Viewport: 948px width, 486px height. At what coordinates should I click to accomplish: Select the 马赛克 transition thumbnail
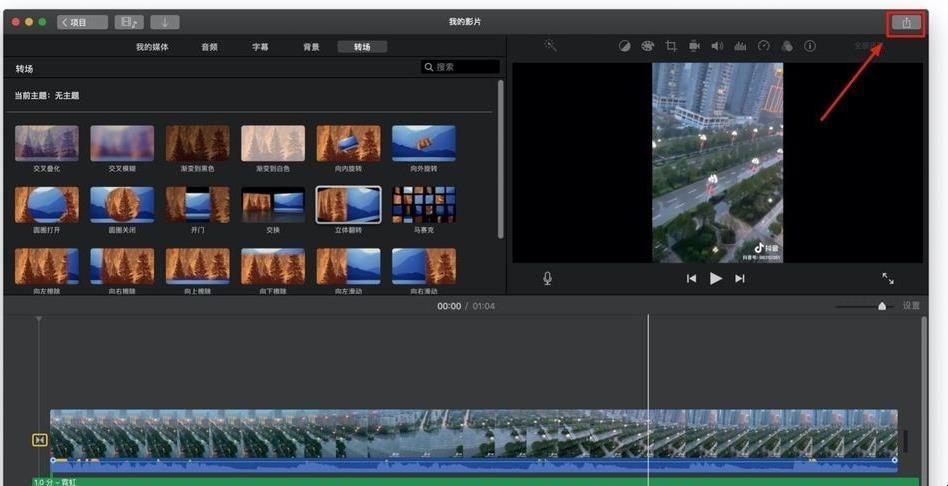[x=424, y=204]
